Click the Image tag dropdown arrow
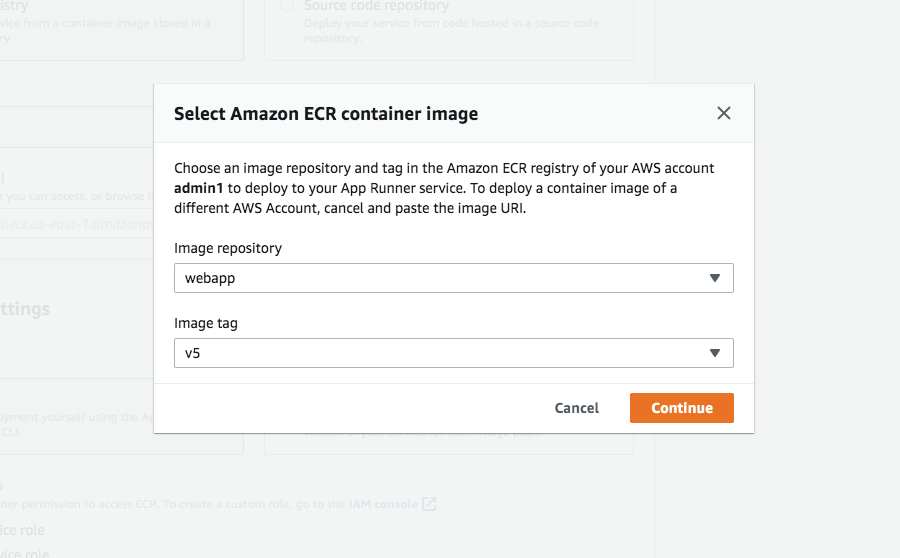Image resolution: width=900 pixels, height=558 pixels. tap(714, 353)
